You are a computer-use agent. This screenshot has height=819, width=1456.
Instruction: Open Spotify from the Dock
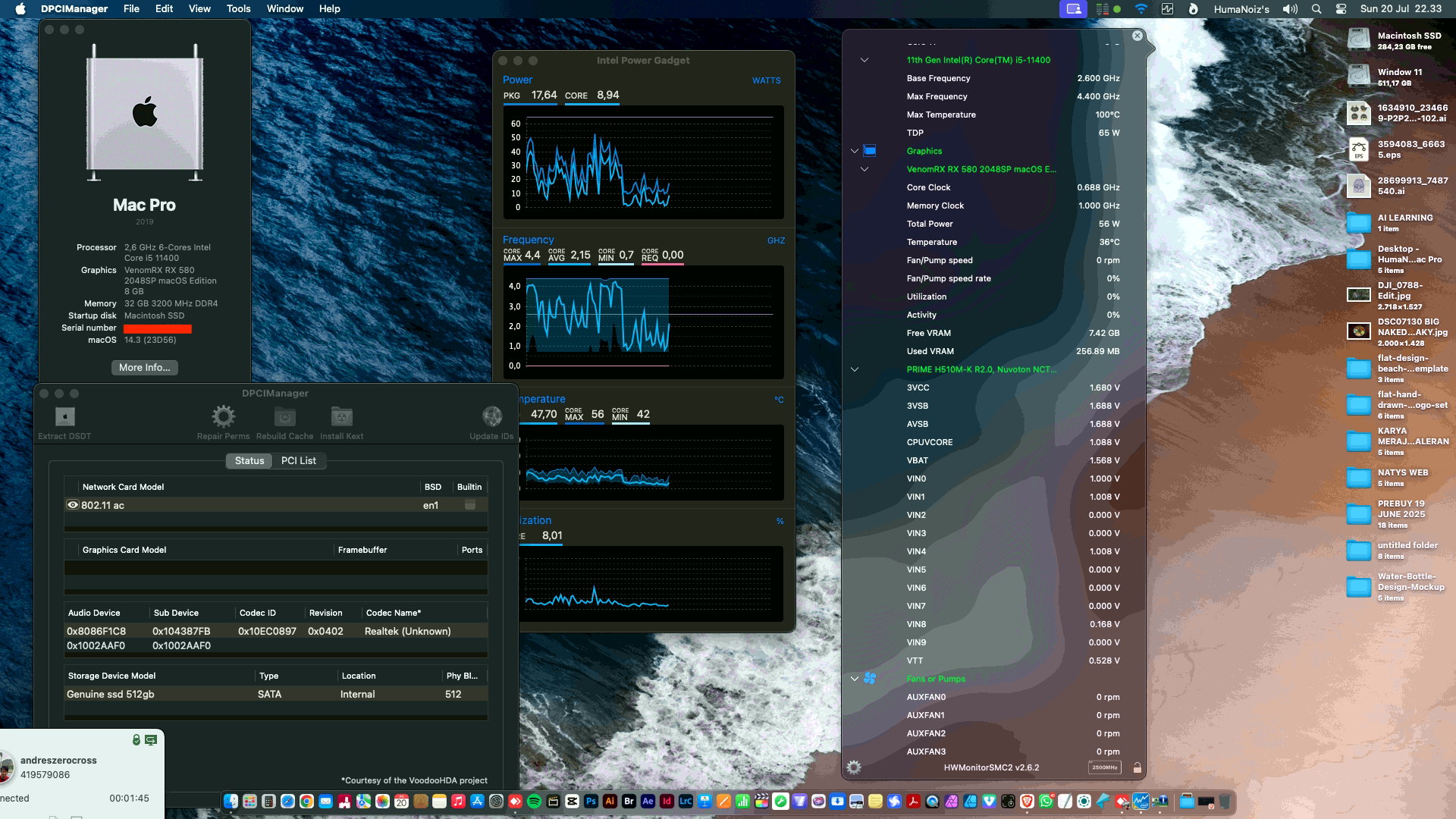tap(533, 800)
